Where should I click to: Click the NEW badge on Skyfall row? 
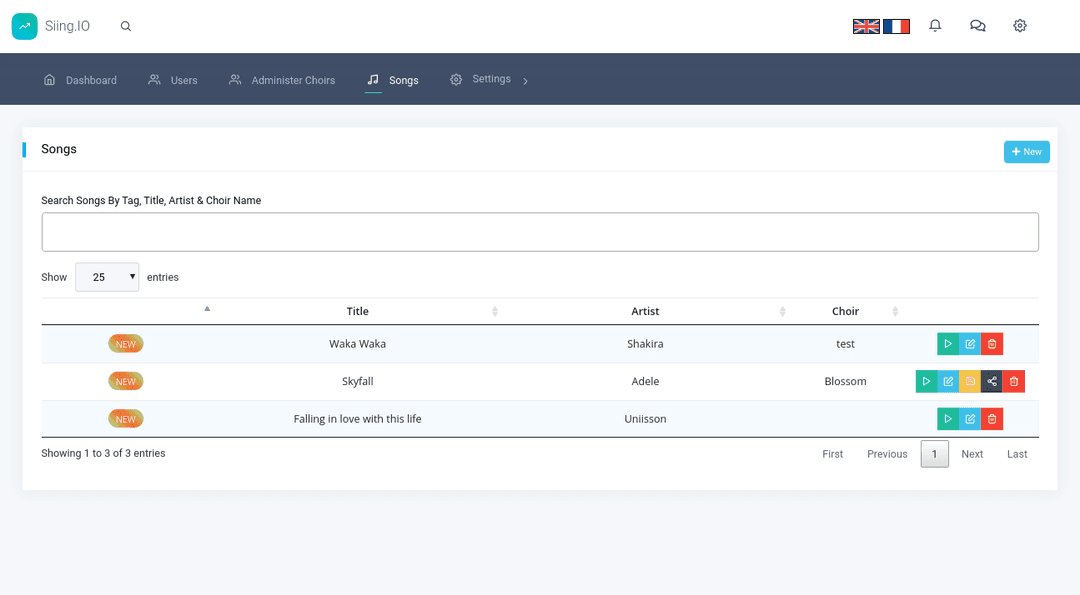[x=125, y=381]
